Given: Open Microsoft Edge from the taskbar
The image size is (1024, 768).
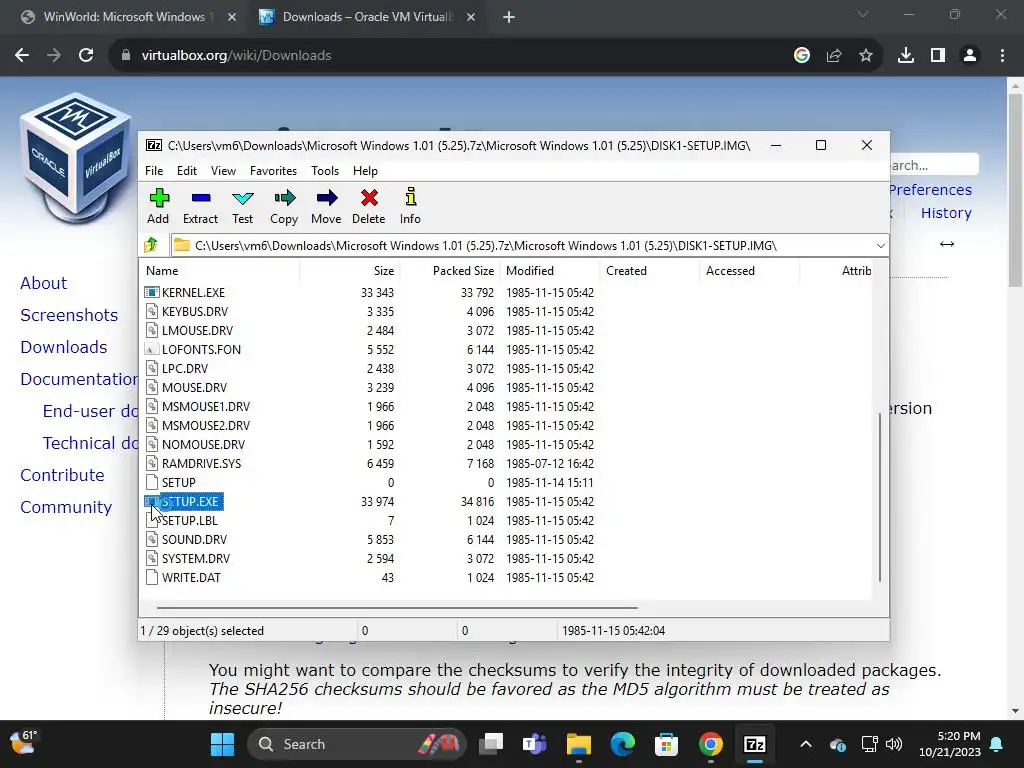Looking at the screenshot, I should point(622,744).
